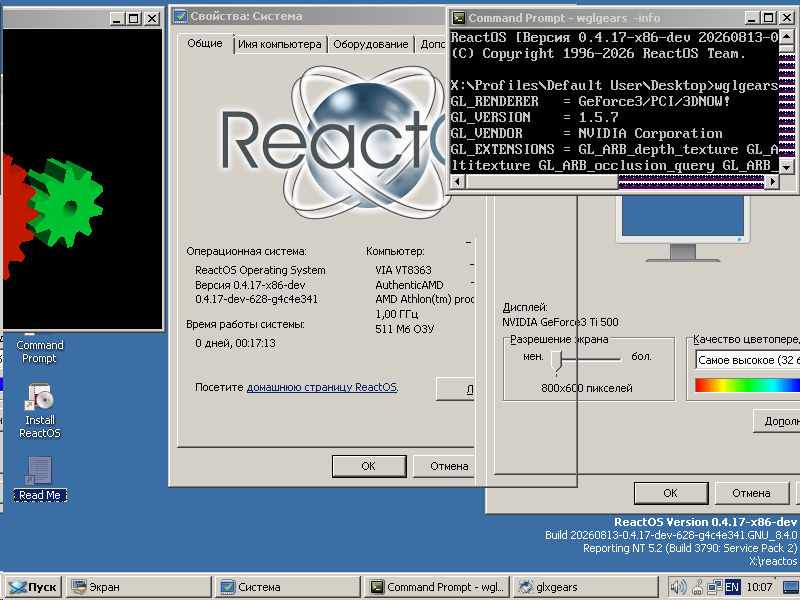Click the 0.4.17-dev-628-g4c4e341 build text
The height and width of the screenshot is (600, 800).
[256, 299]
